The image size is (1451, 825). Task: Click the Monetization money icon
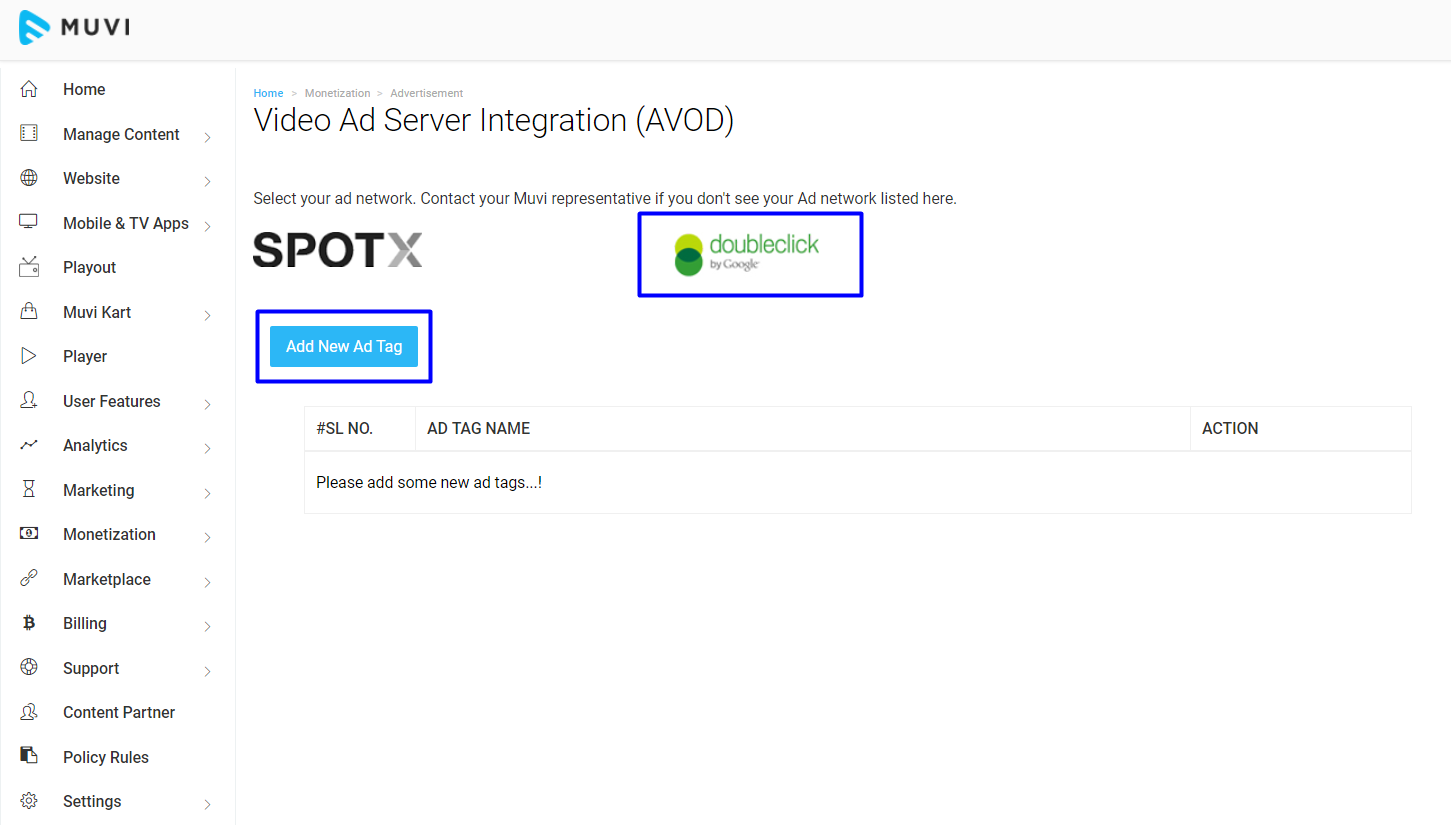pyautogui.click(x=29, y=534)
